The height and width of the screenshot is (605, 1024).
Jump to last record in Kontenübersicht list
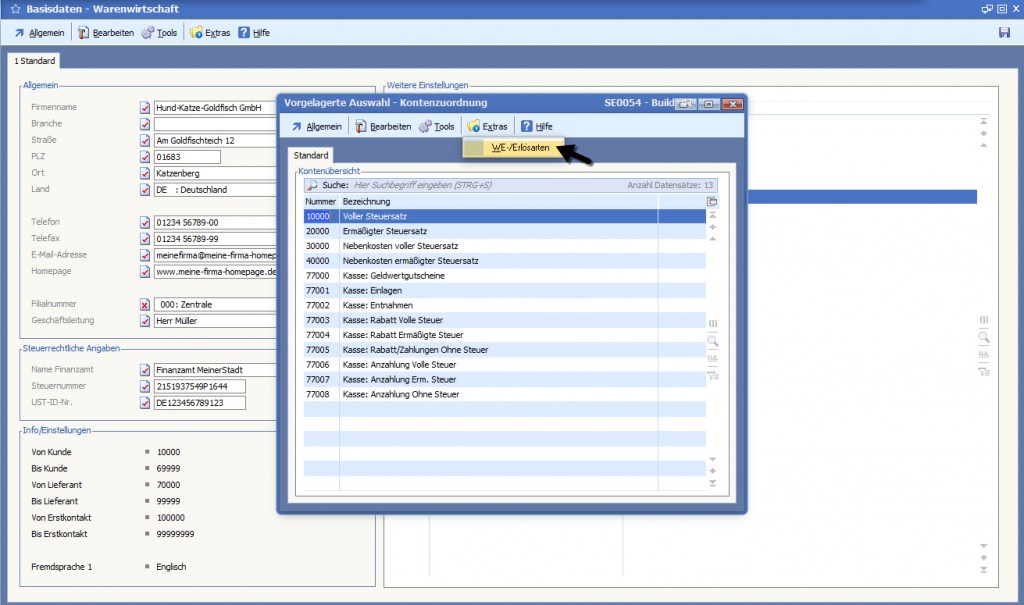click(713, 484)
